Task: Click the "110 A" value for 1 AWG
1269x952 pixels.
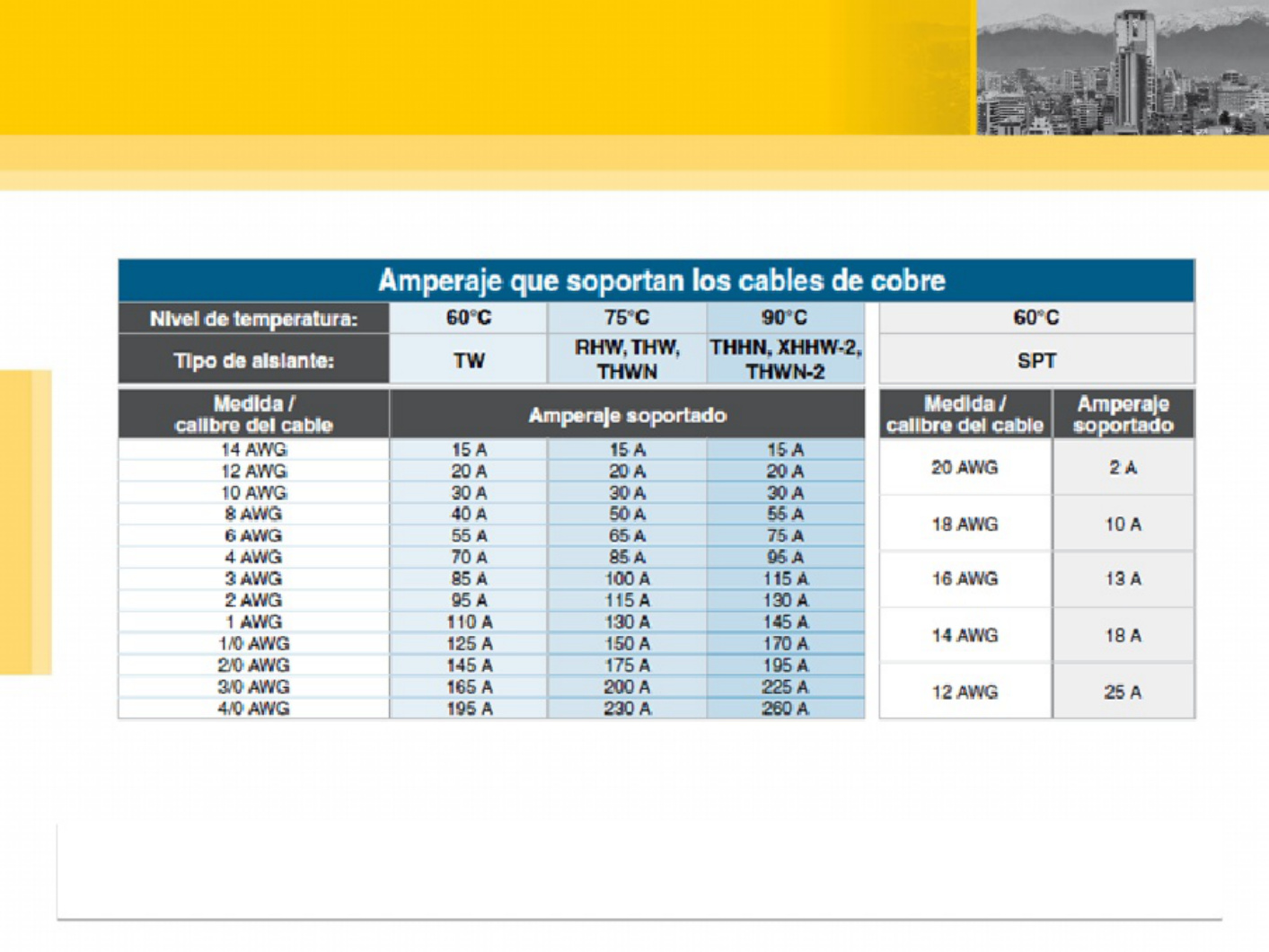Action: [469, 622]
